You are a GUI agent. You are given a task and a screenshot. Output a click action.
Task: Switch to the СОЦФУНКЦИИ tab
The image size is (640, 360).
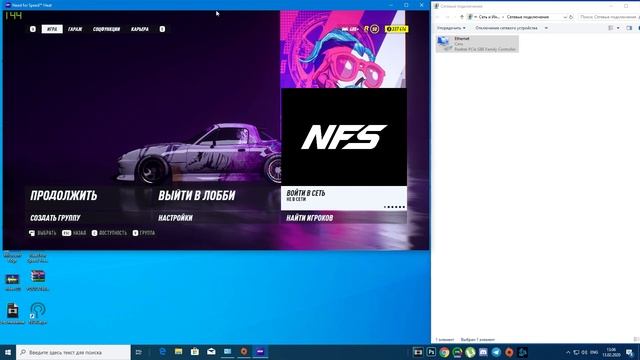coord(106,29)
